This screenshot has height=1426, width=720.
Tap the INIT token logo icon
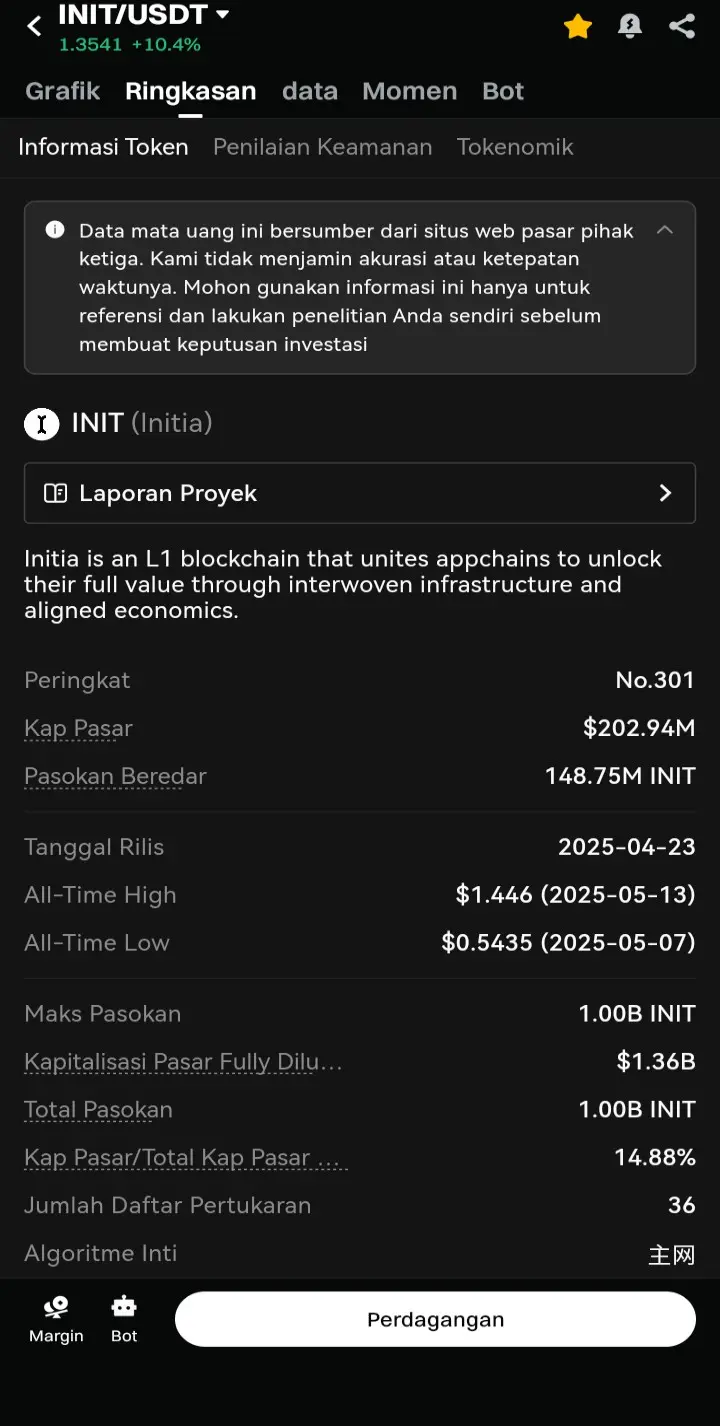[41, 424]
